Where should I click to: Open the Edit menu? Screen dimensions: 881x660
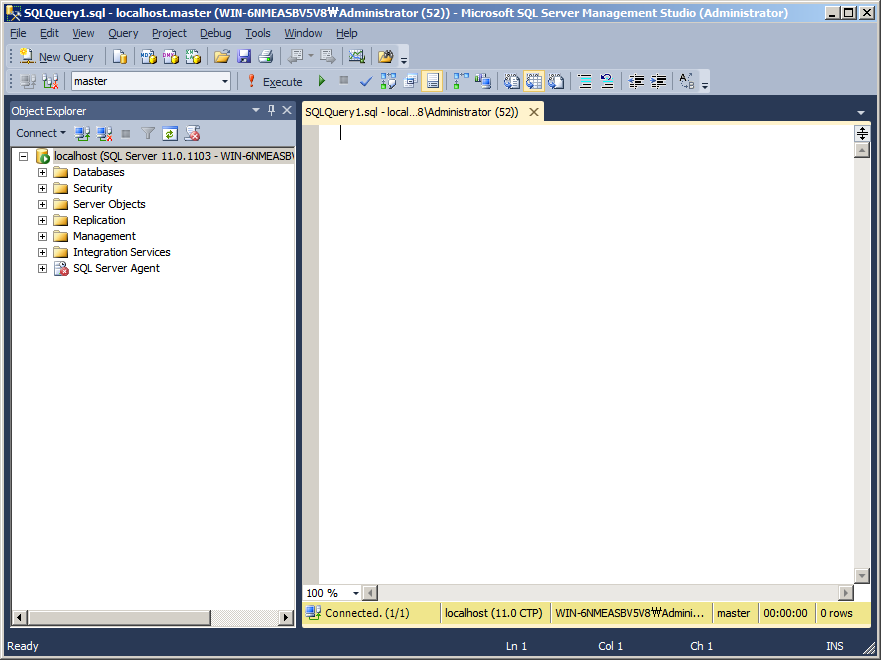(x=49, y=33)
